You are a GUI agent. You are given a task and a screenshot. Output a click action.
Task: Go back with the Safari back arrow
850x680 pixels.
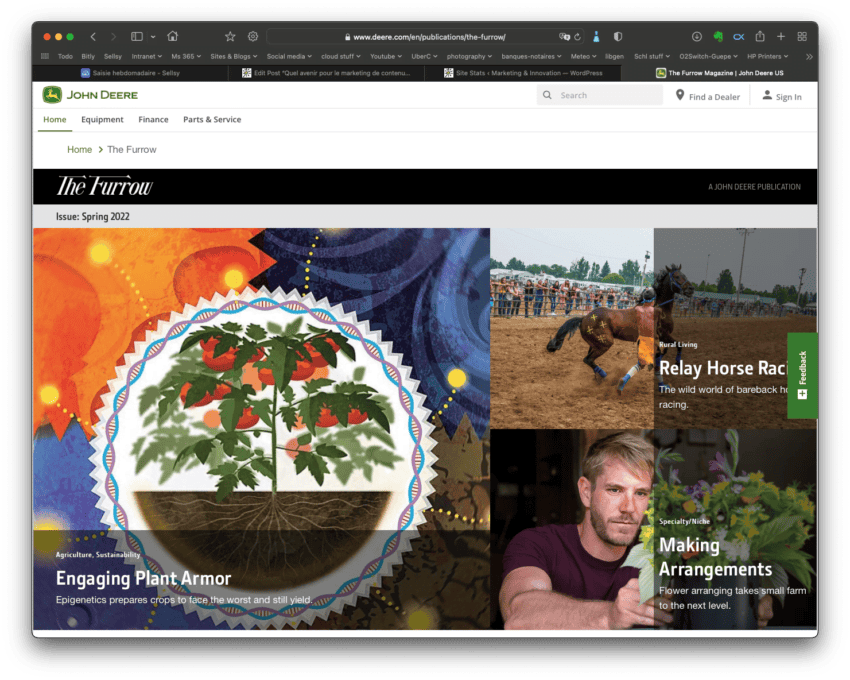click(93, 37)
